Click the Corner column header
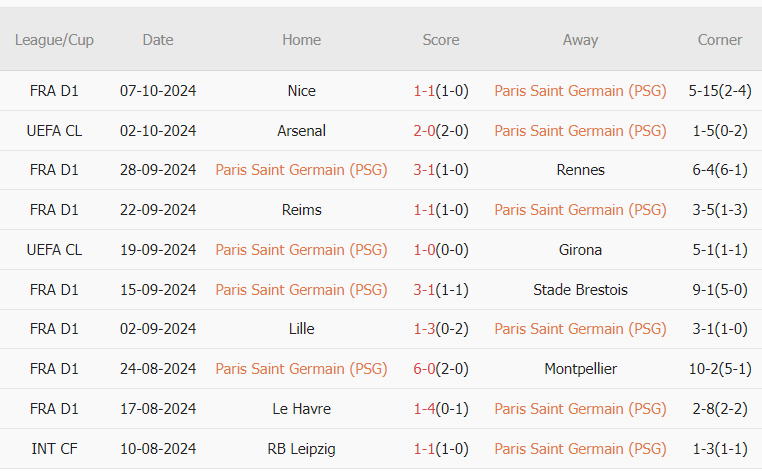Screen dimensions: 762x471 [x=720, y=40]
